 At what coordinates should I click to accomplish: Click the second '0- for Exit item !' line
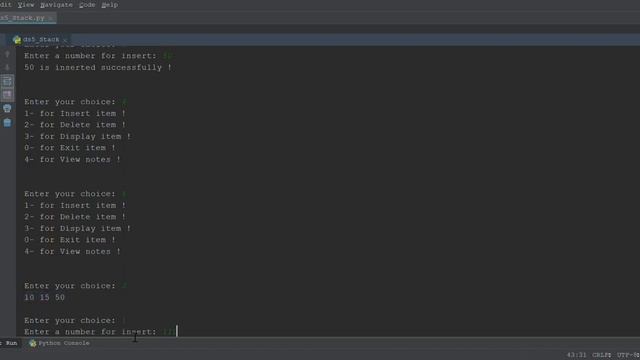pos(69,240)
